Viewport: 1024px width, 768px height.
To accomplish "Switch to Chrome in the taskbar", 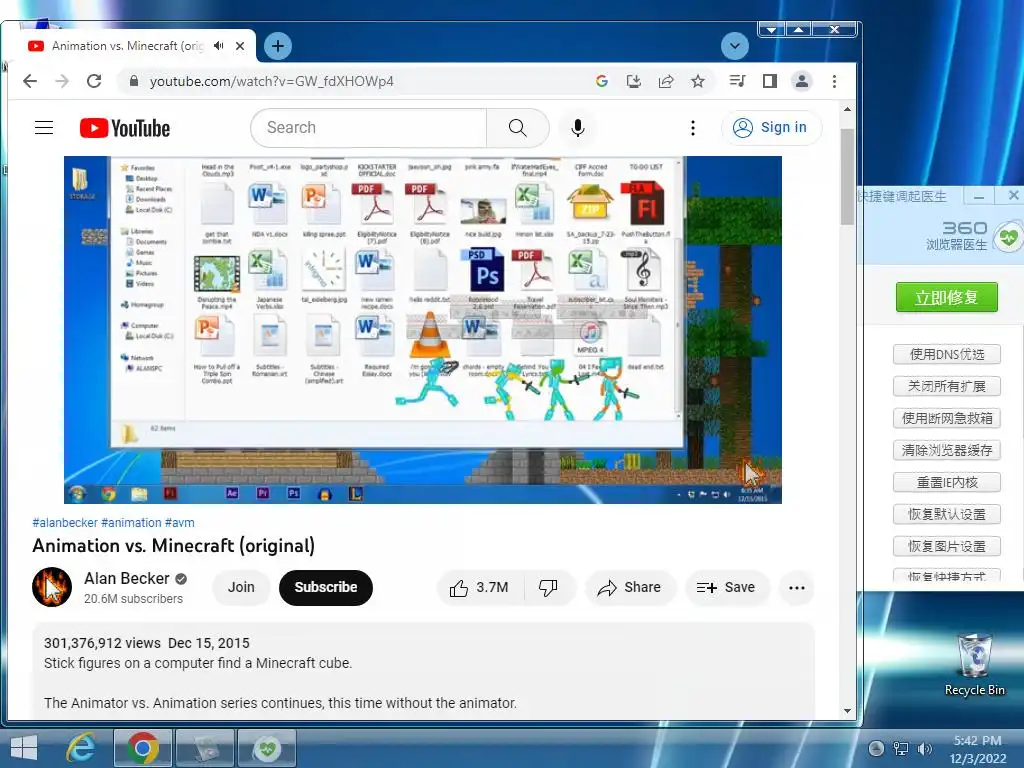I will (x=143, y=748).
